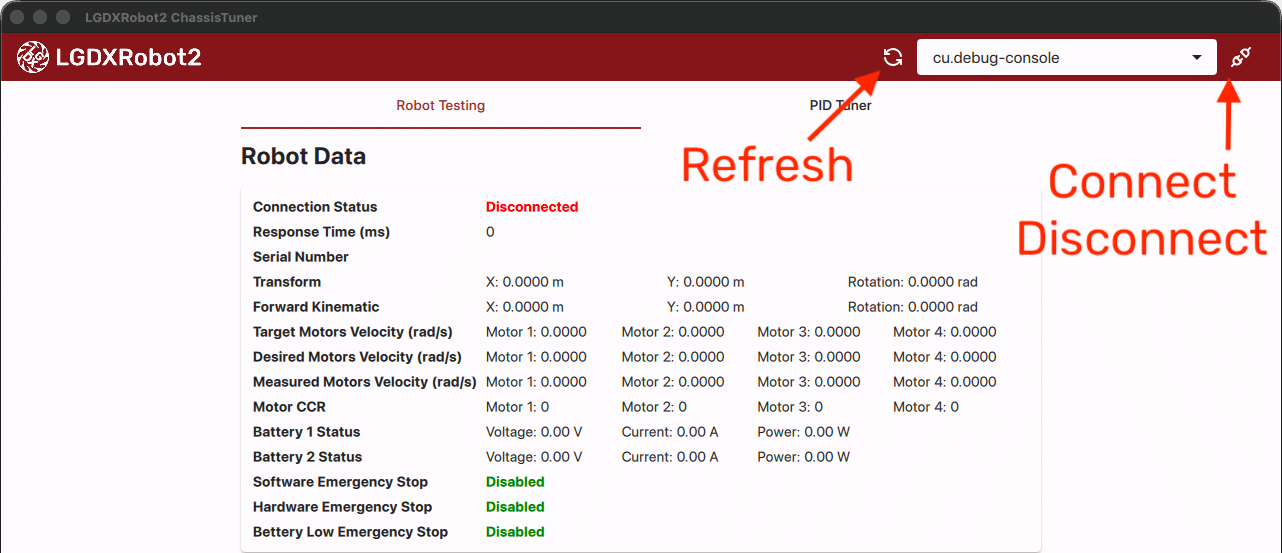Click the Hardware Emergency Stop label

[x=342, y=507]
